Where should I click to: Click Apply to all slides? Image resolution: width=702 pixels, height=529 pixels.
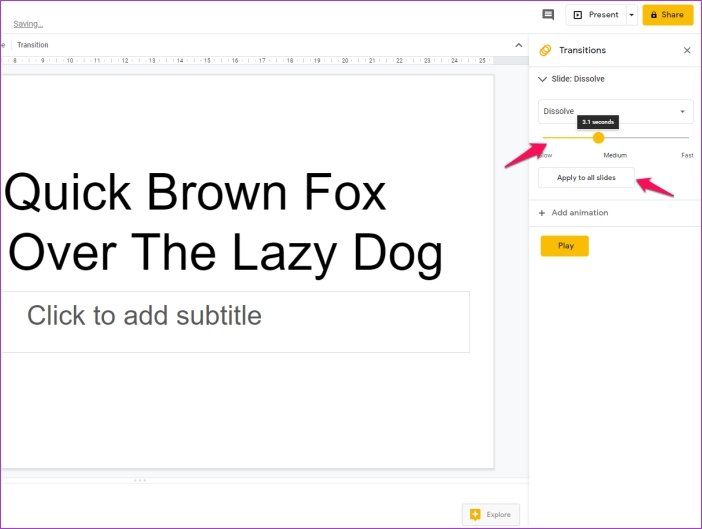pyautogui.click(x=586, y=178)
